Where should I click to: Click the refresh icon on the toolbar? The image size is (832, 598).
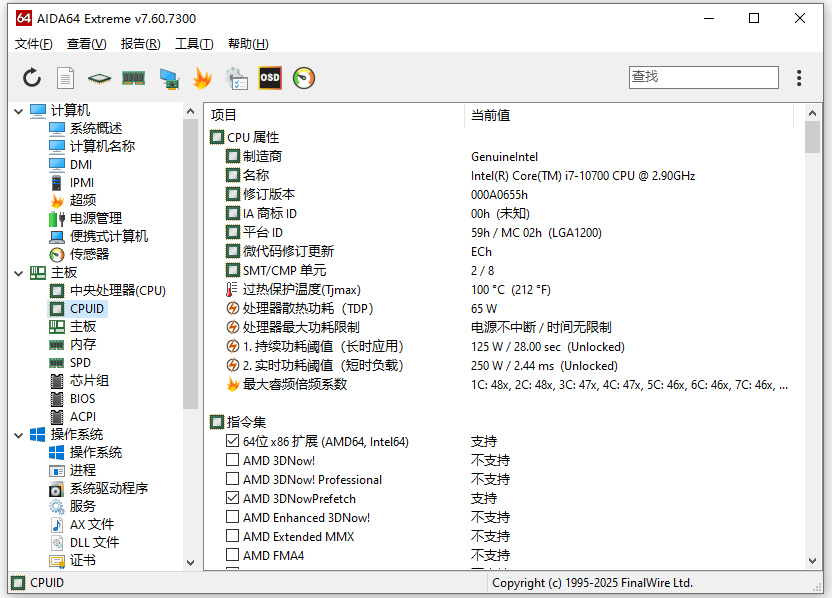(x=31, y=77)
